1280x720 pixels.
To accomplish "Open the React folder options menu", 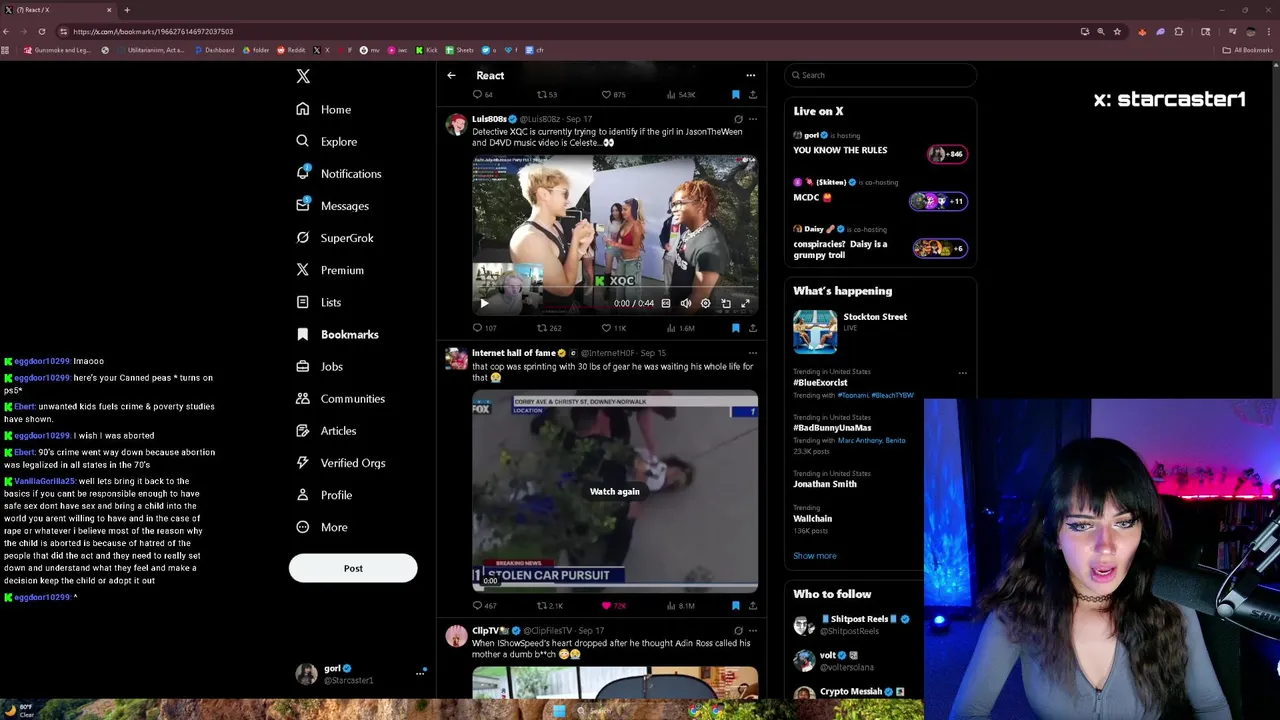I will (750, 75).
